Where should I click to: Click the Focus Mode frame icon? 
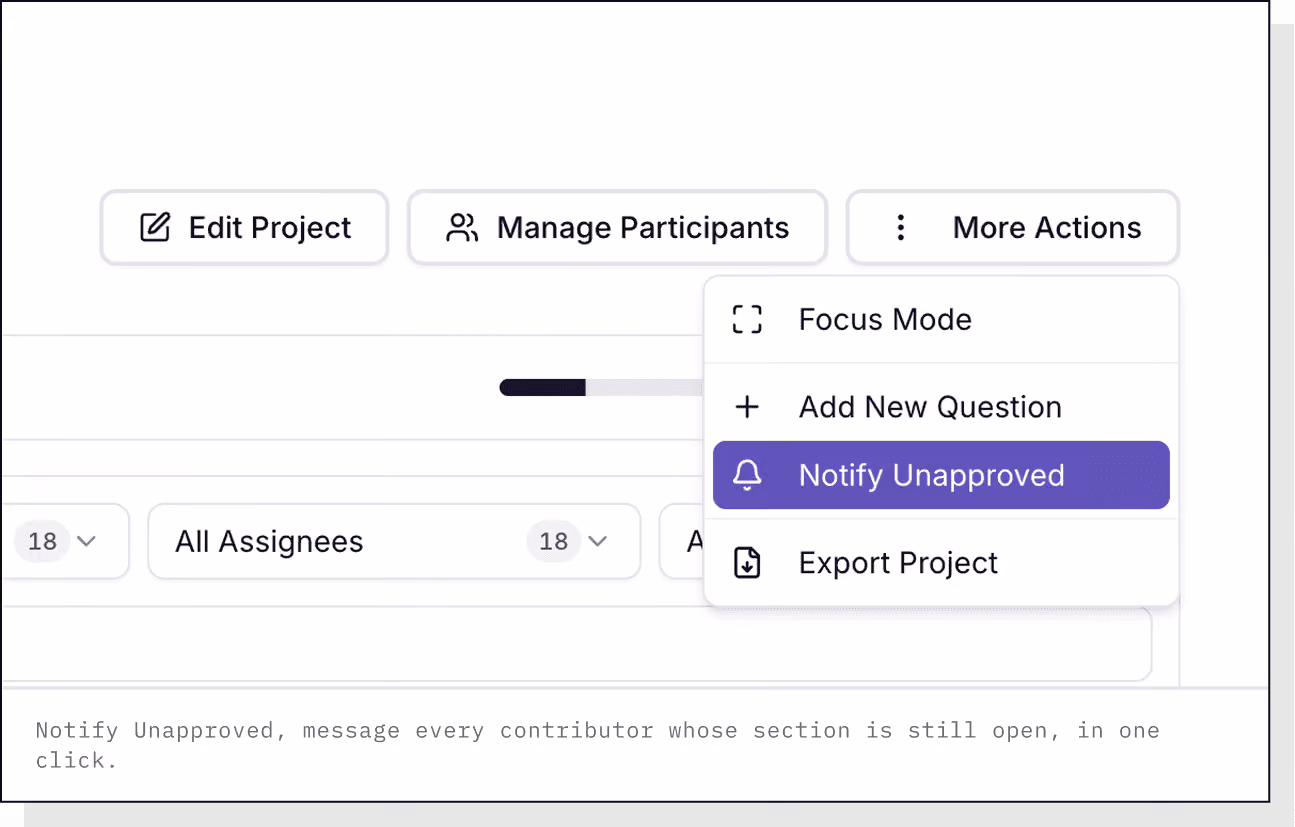[x=747, y=319]
